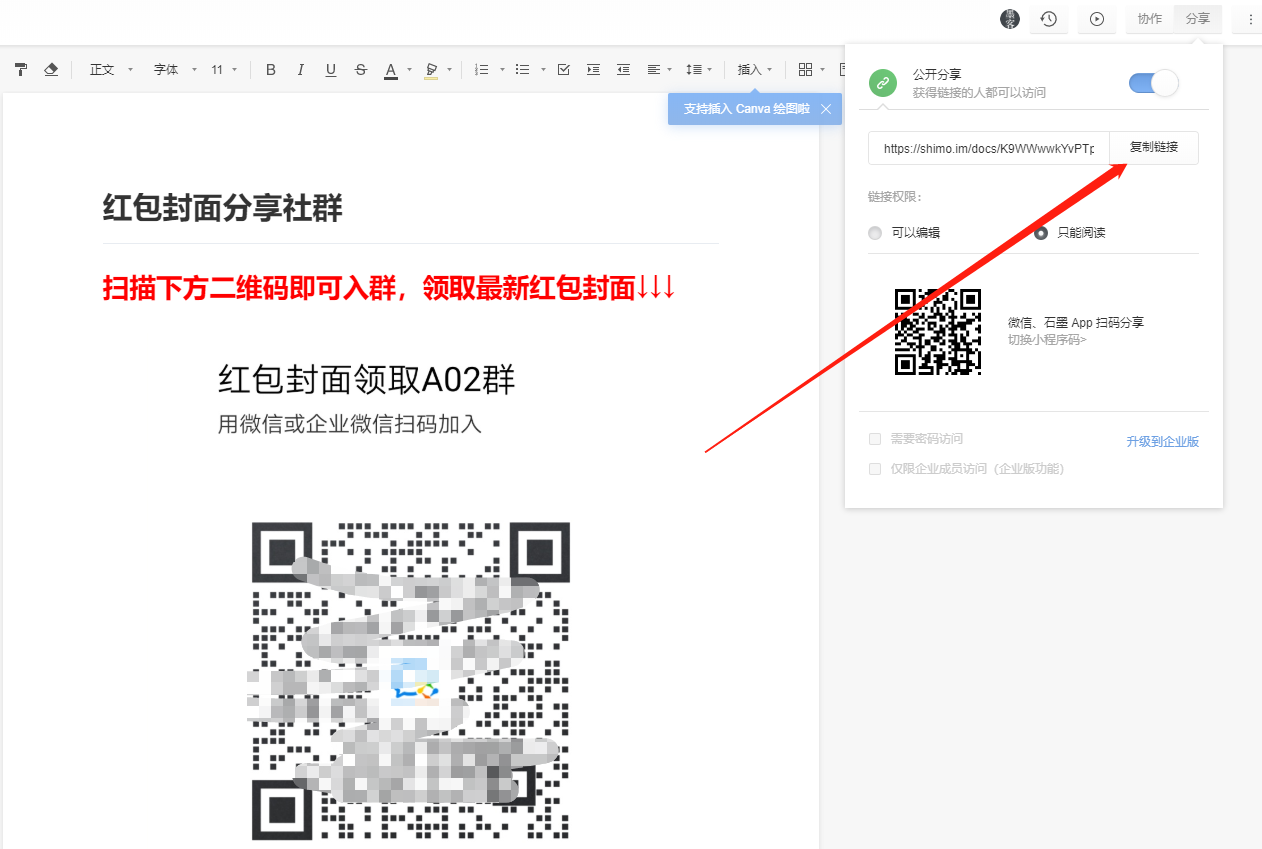This screenshot has width=1262, height=849.
Task: Click the 切换小程序码 link
Action: (x=1047, y=340)
